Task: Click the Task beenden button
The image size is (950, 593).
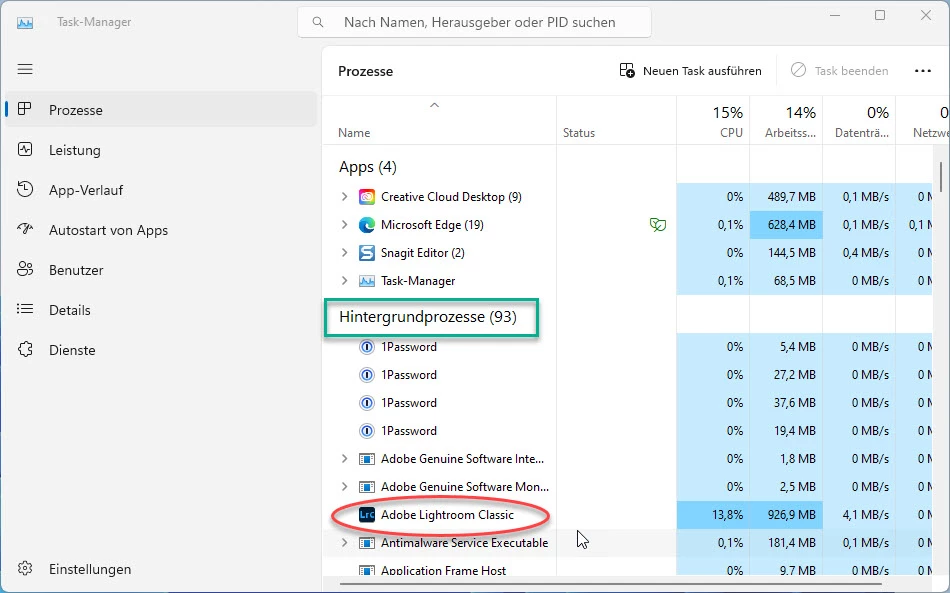Action: (x=839, y=71)
